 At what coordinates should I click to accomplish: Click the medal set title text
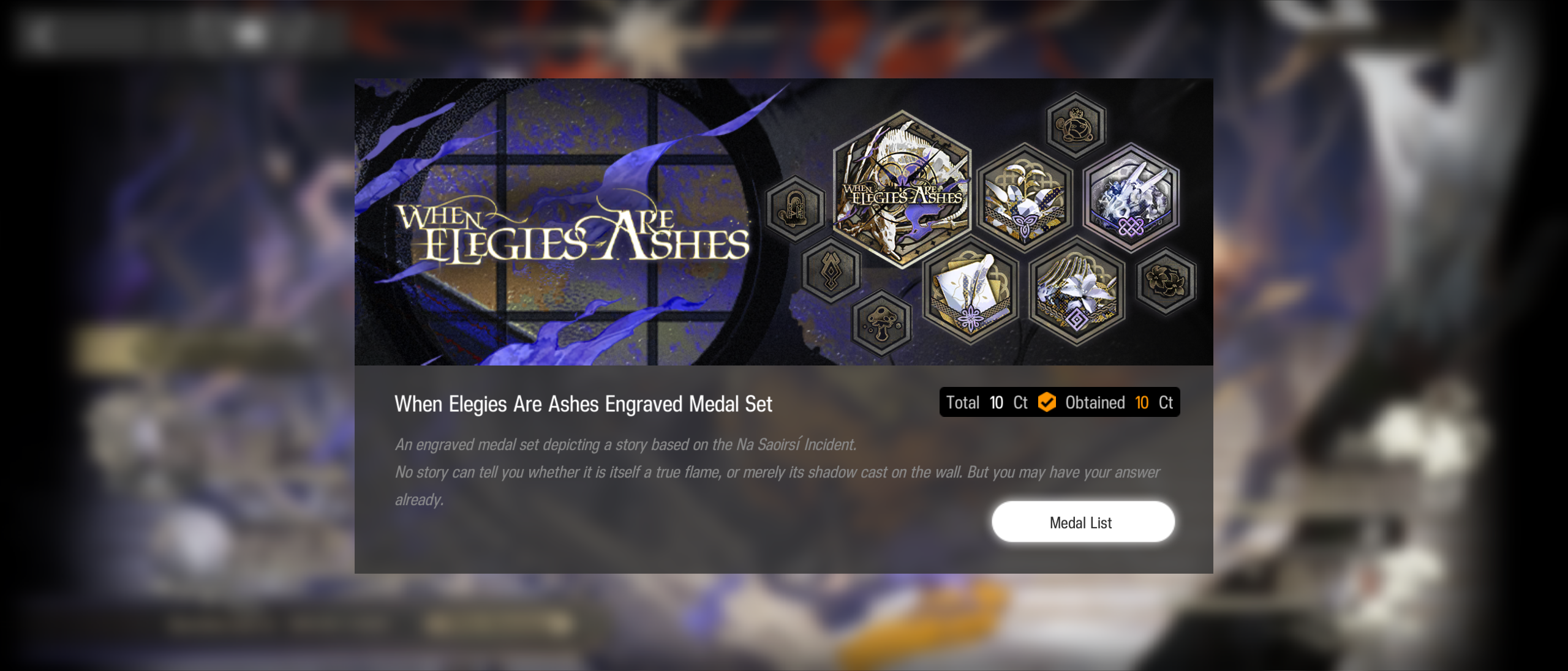[583, 404]
